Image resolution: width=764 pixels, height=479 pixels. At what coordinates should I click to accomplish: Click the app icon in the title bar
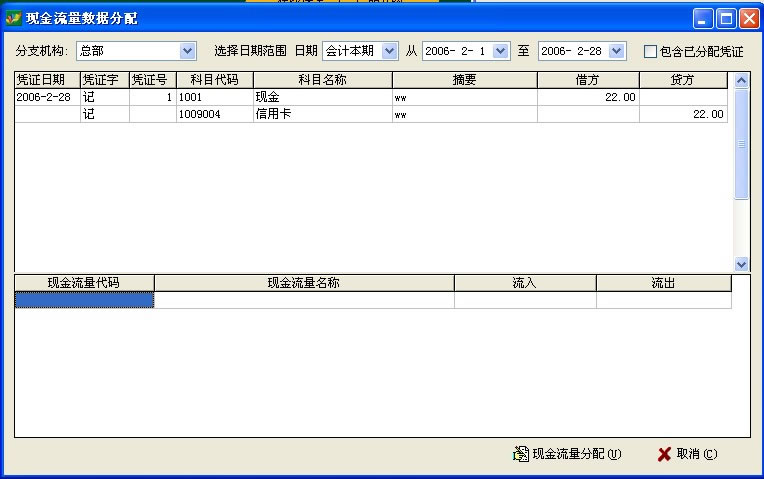[13, 17]
